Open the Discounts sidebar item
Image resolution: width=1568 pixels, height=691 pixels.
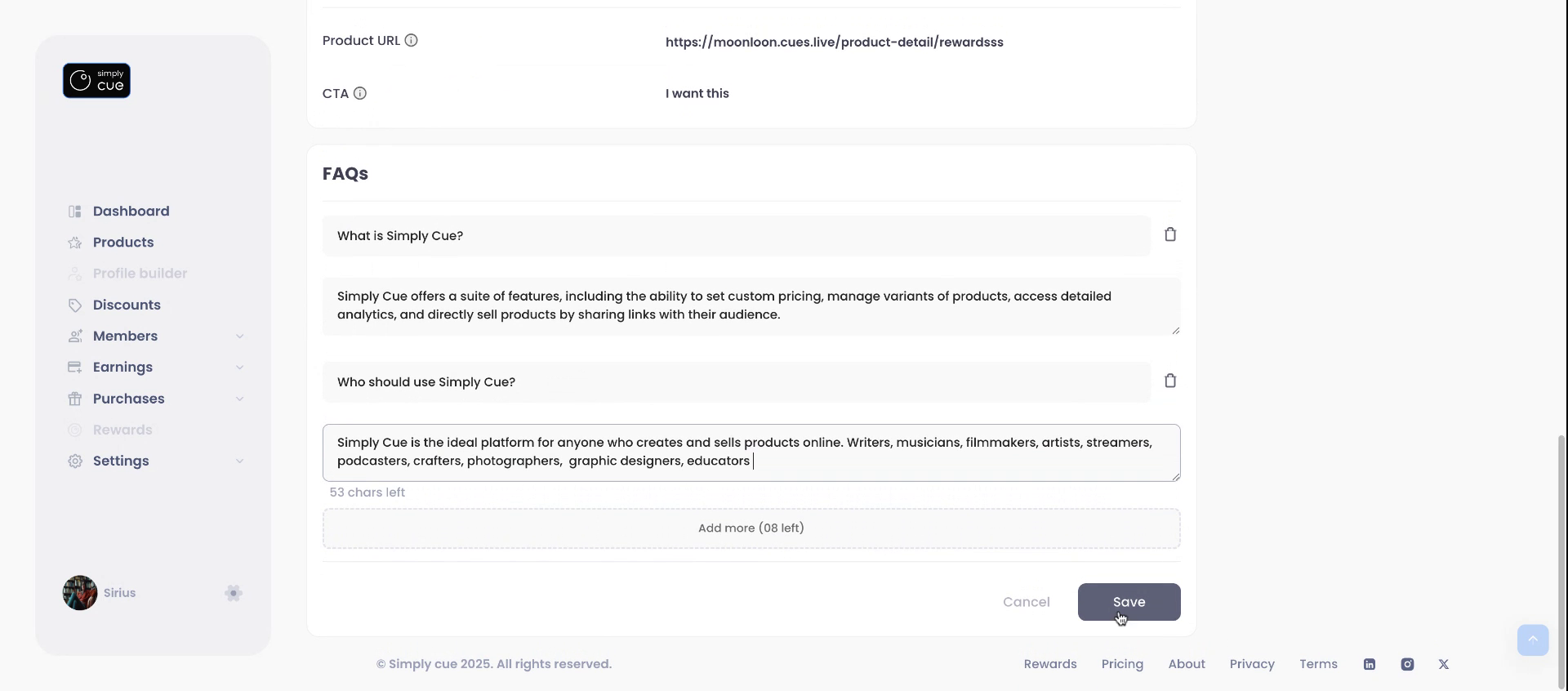127,305
